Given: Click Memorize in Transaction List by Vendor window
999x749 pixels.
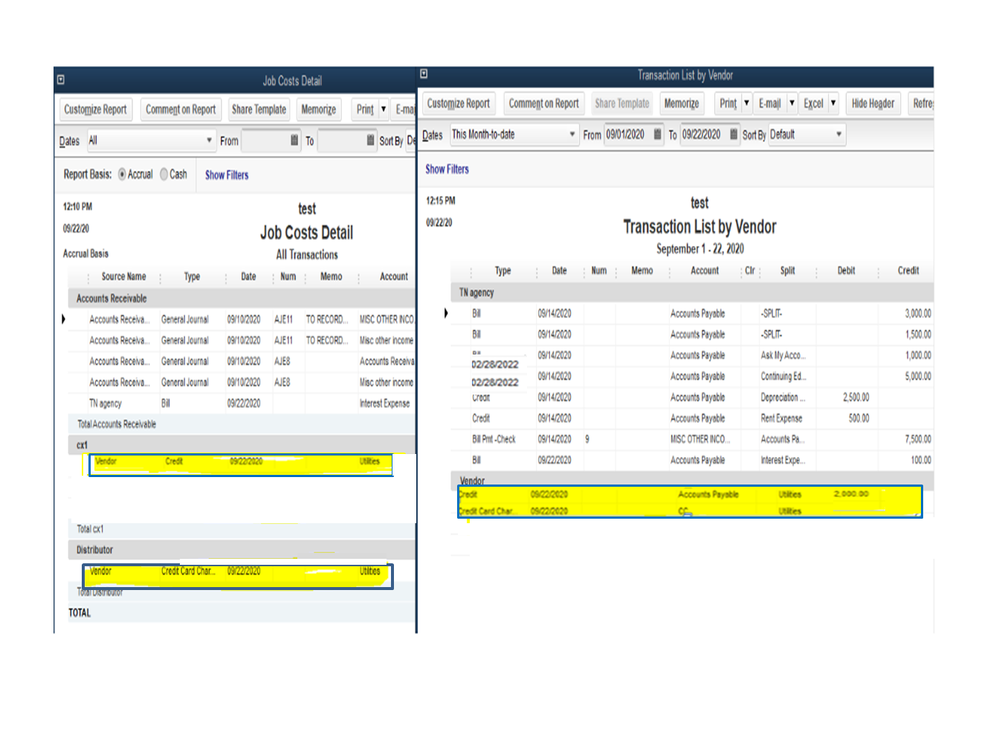Looking at the screenshot, I should tap(682, 104).
